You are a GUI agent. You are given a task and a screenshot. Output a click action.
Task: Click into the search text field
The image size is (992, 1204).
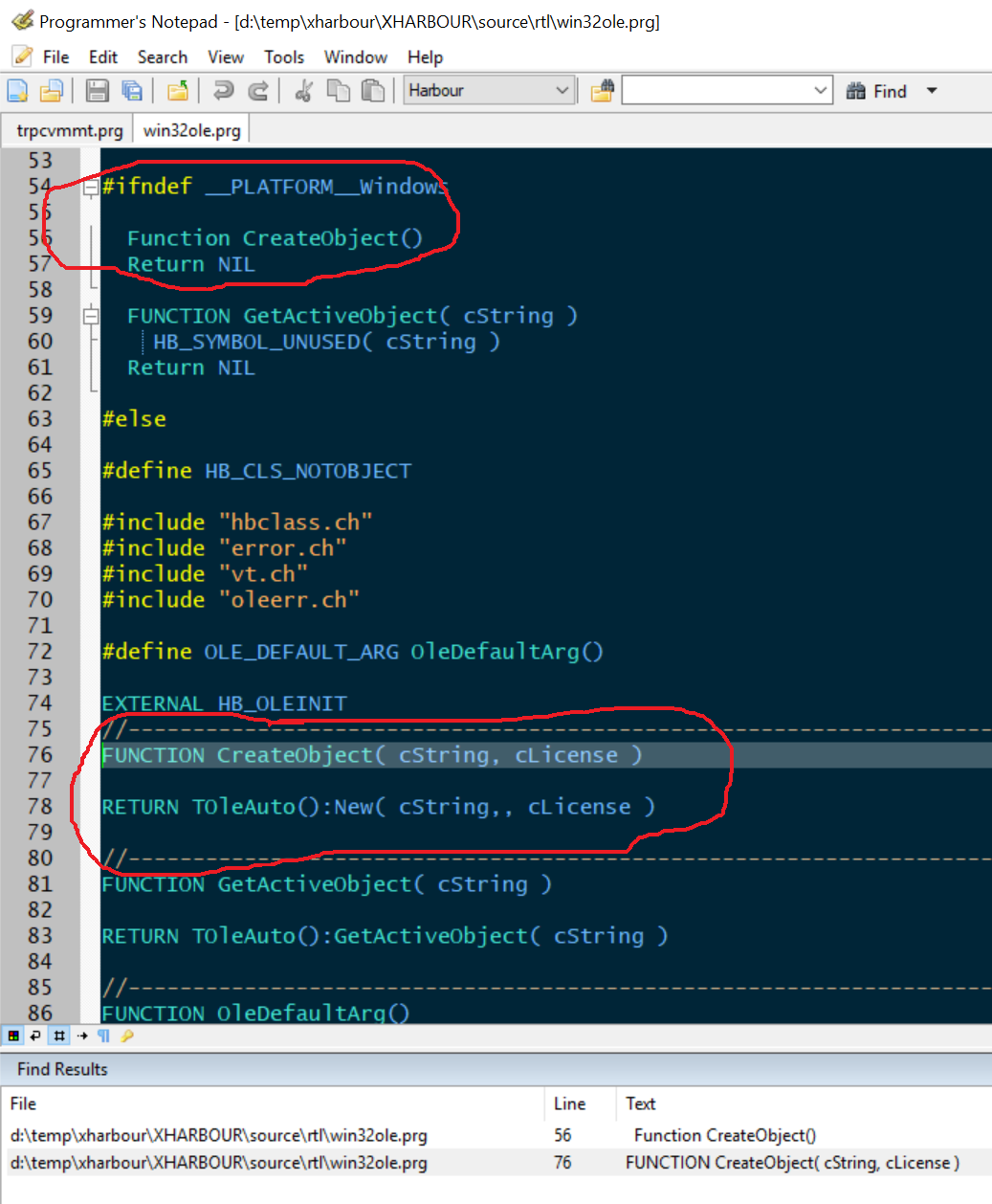coord(716,91)
